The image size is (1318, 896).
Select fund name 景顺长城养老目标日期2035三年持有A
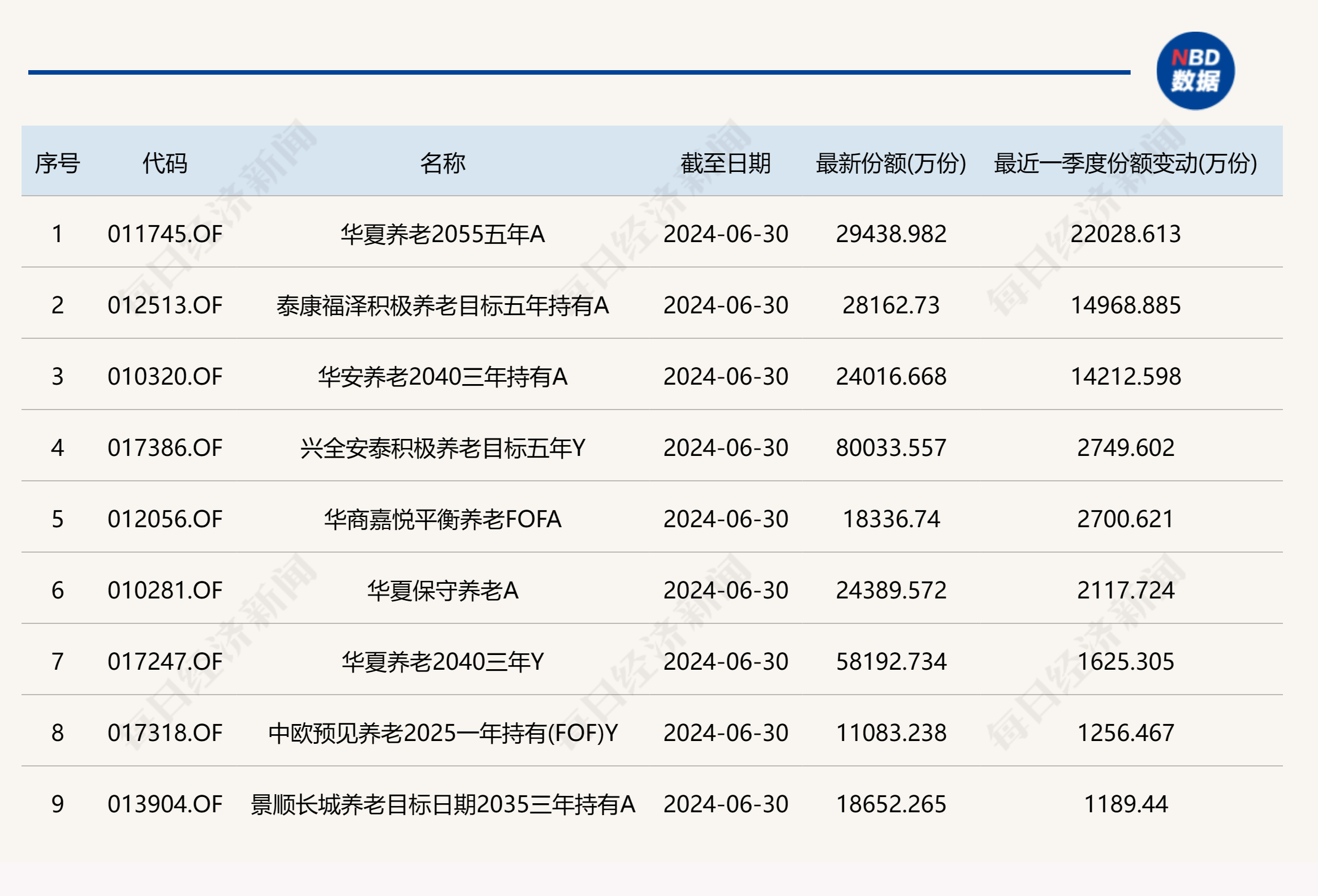442,804
